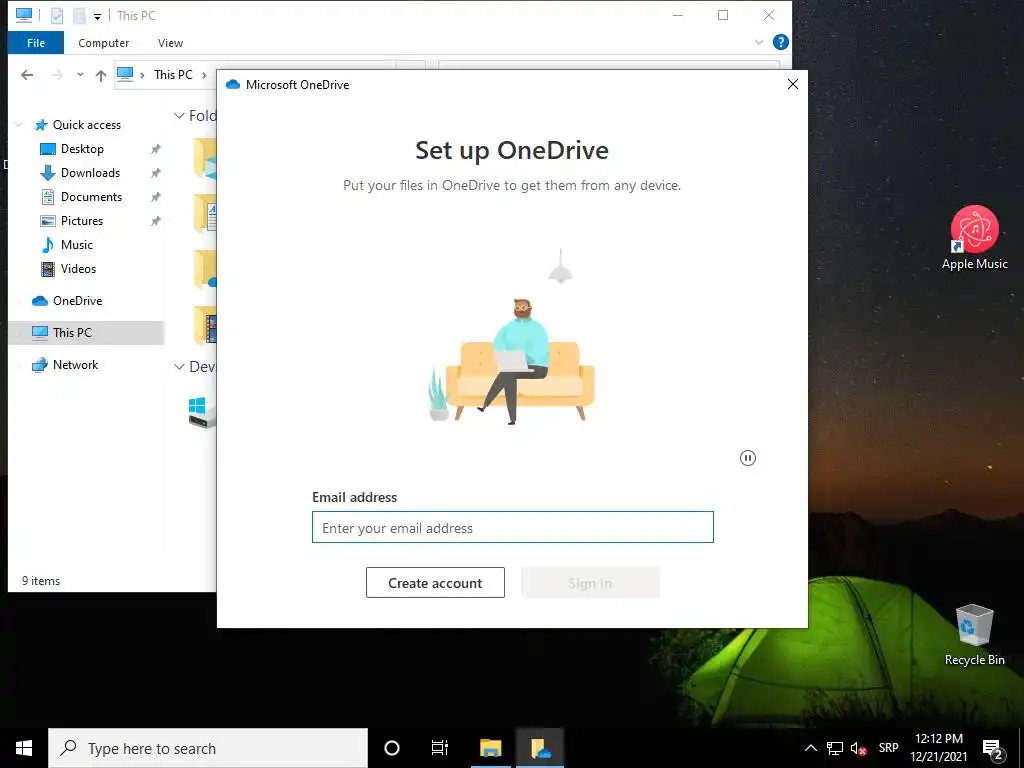Image resolution: width=1024 pixels, height=768 pixels.
Task: Open the File tab in File Explorer
Action: (x=36, y=42)
